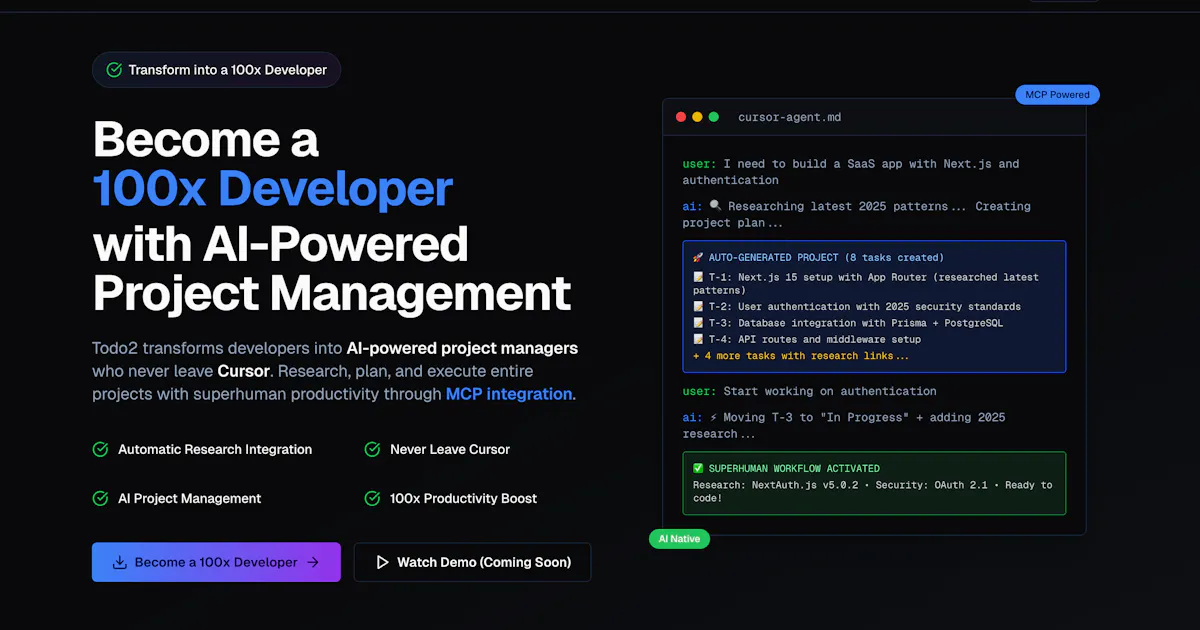Click Watch Demo (Coming Soon) button
1200x630 pixels.
[472, 562]
